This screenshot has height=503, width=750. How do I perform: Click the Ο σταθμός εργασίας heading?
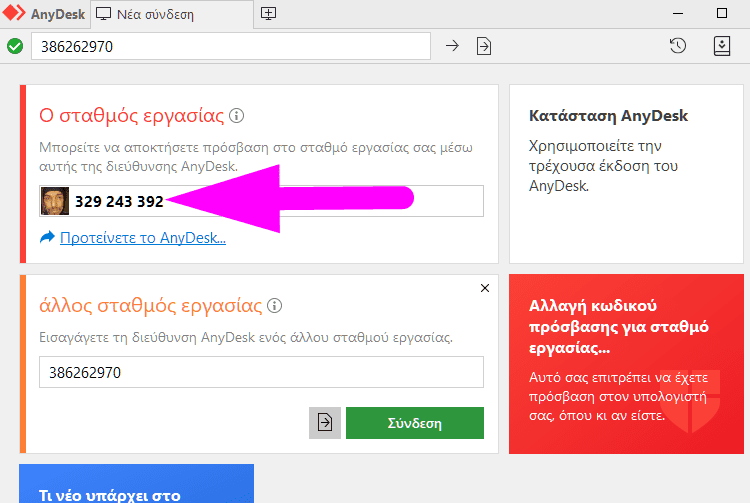(132, 116)
